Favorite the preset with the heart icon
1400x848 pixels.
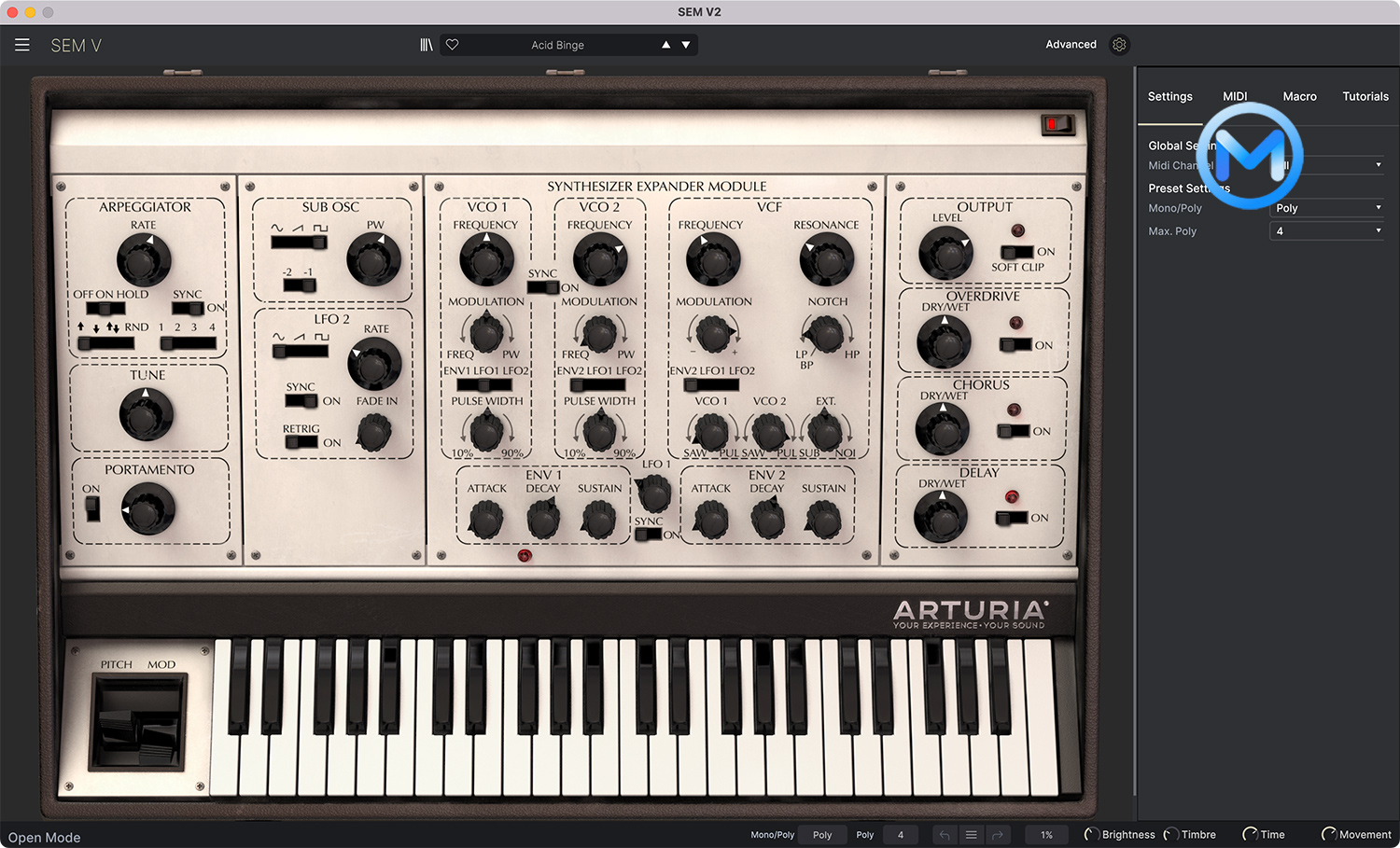(452, 45)
